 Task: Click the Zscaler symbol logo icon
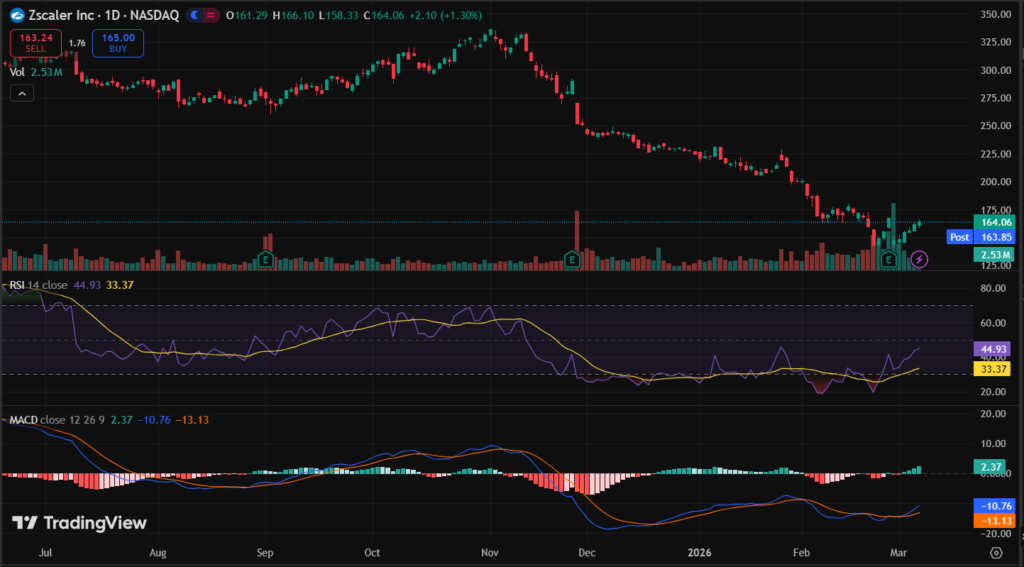[17, 16]
